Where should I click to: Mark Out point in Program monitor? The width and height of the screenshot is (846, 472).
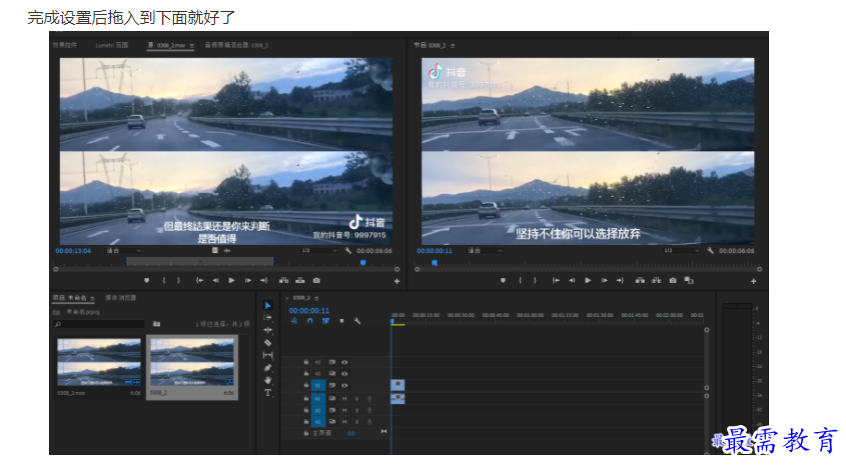(535, 281)
